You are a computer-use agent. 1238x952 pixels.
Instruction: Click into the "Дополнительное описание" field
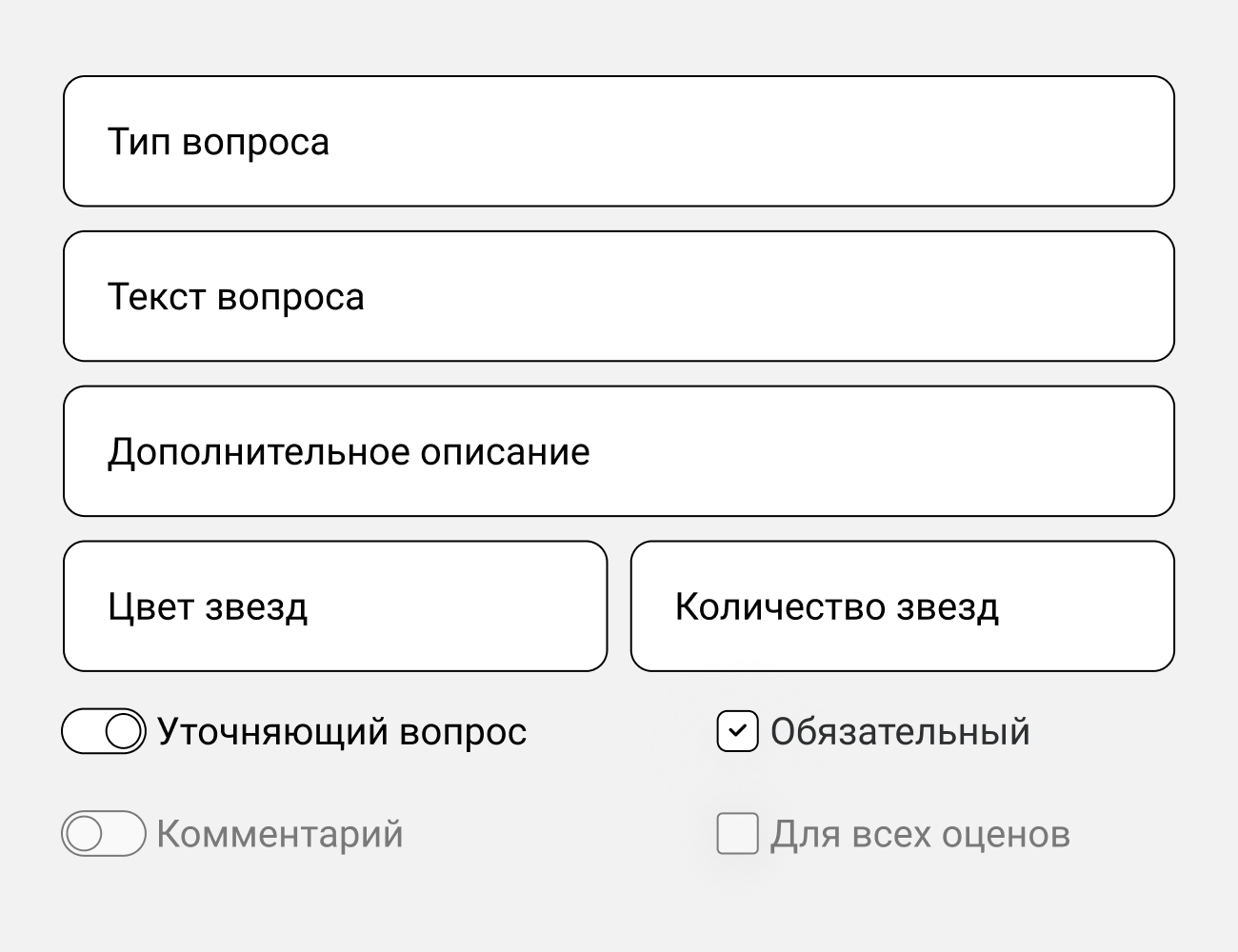click(x=619, y=451)
